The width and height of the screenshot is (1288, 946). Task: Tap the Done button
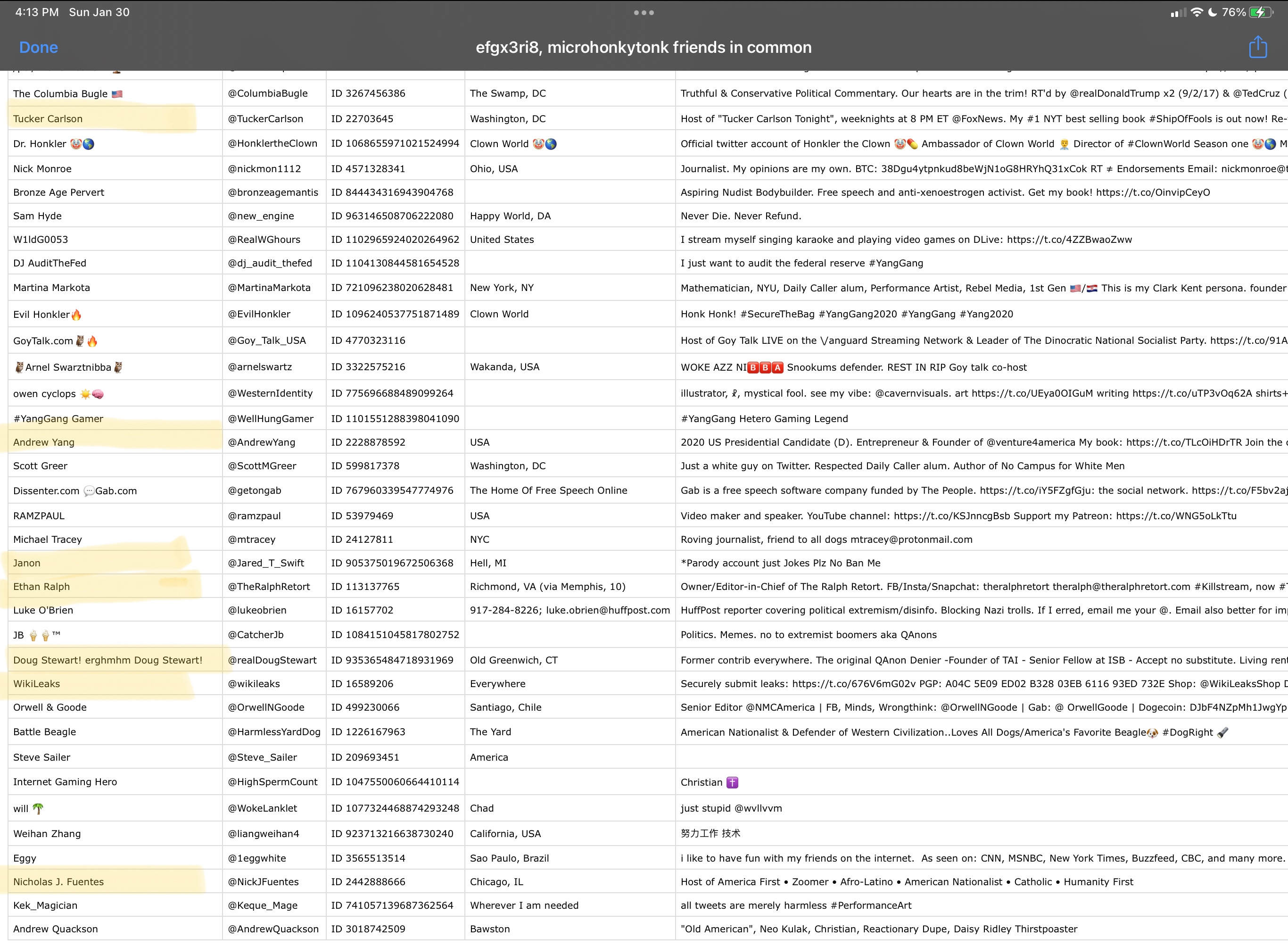pyautogui.click(x=38, y=47)
